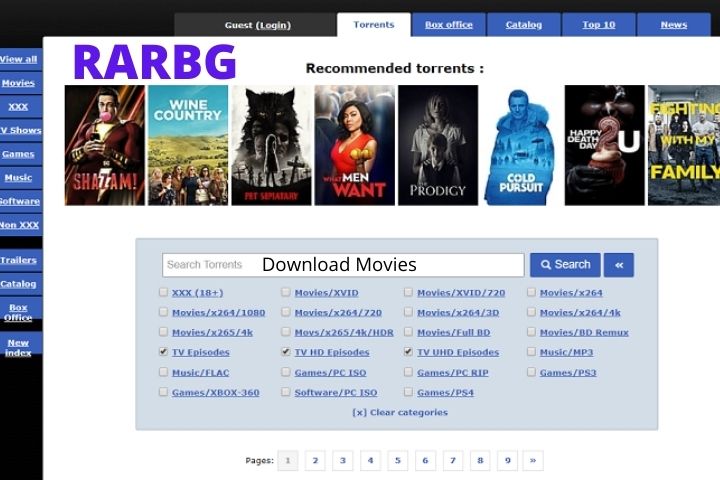Click the Games/PC ISO category link
The image size is (720, 480).
(x=331, y=373)
